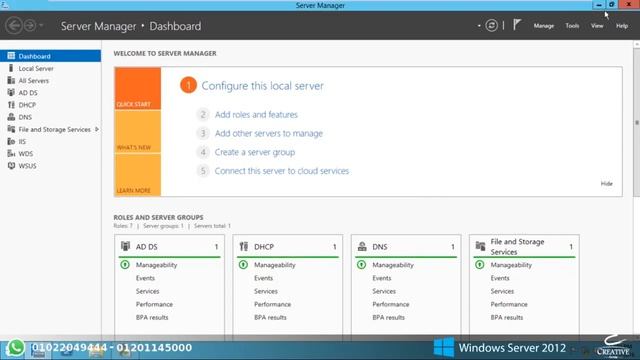The width and height of the screenshot is (640, 360).
Task: Click the AD DS sidebar icon
Action: click(x=11, y=93)
